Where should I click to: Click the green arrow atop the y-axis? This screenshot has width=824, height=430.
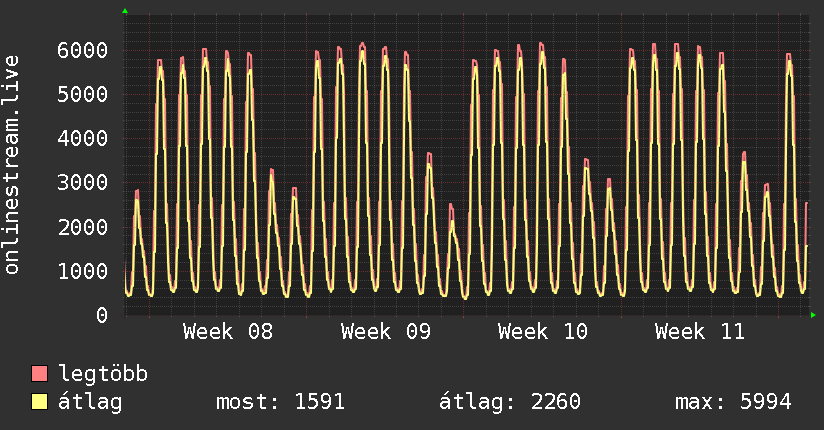125,11
